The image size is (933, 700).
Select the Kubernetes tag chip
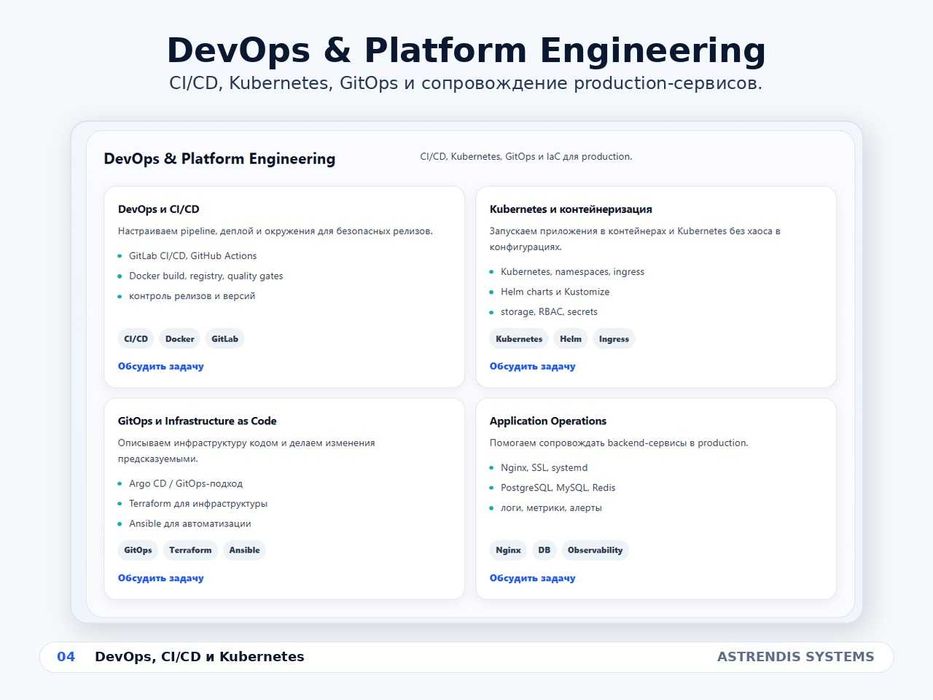(x=519, y=339)
